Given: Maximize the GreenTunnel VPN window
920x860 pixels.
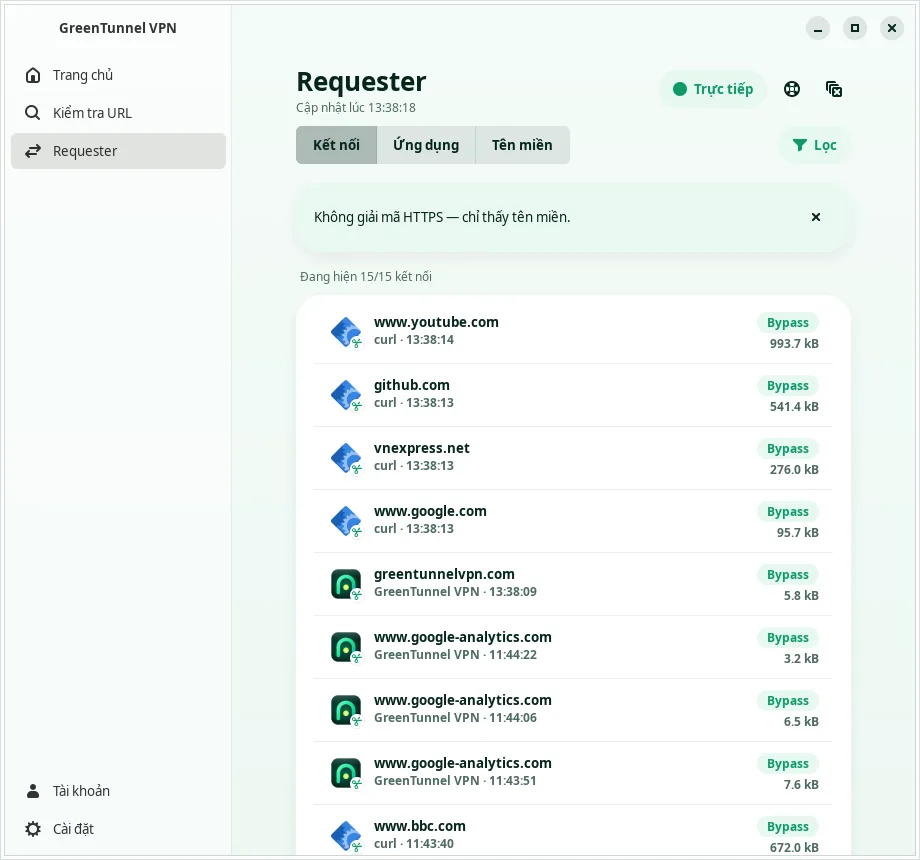Looking at the screenshot, I should point(855,28).
